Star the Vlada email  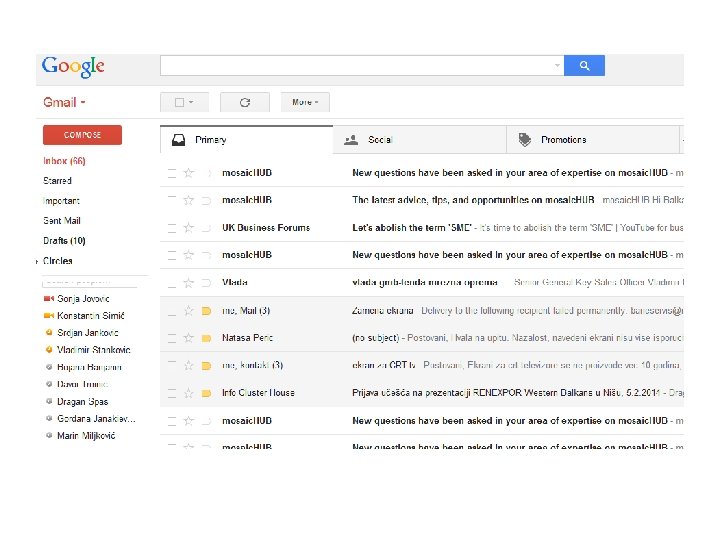click(188, 282)
